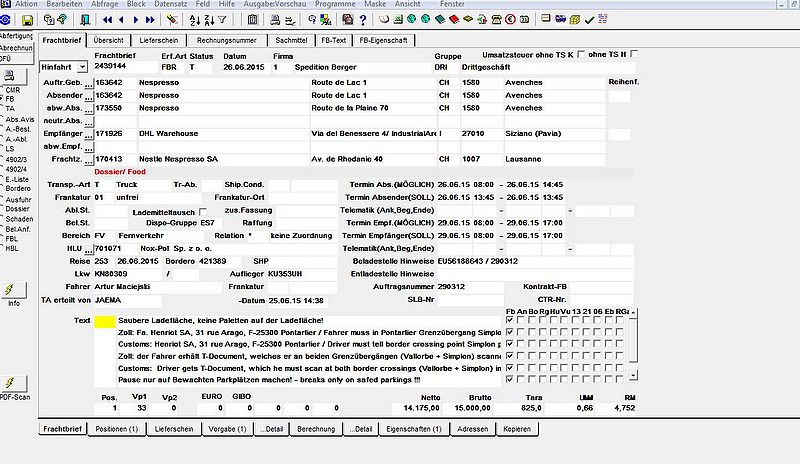Click the clipboard icon in toolbar
The width and height of the screenshot is (800, 464).
tap(252, 20)
